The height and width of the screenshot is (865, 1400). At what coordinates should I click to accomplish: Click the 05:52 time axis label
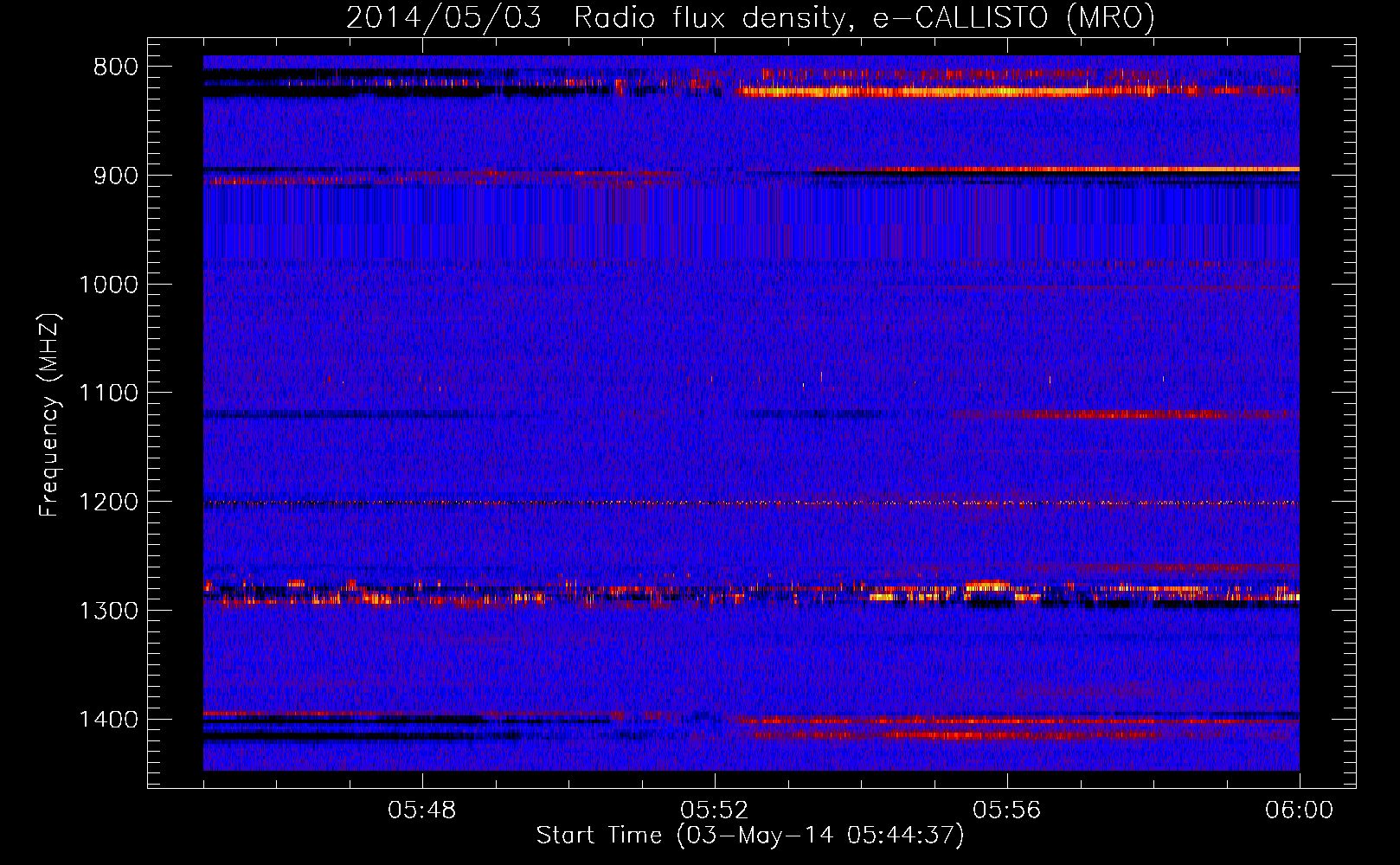[x=715, y=811]
